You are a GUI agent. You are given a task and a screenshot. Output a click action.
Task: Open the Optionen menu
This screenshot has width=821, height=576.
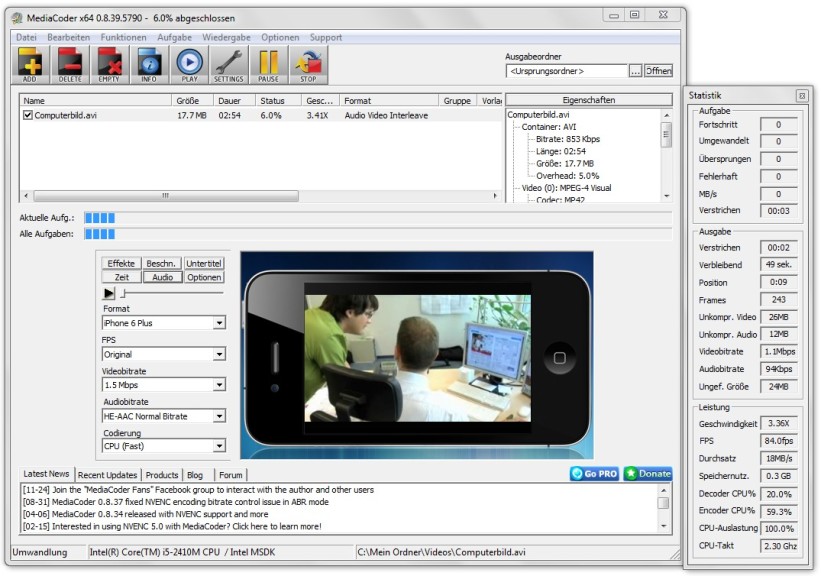tap(280, 38)
